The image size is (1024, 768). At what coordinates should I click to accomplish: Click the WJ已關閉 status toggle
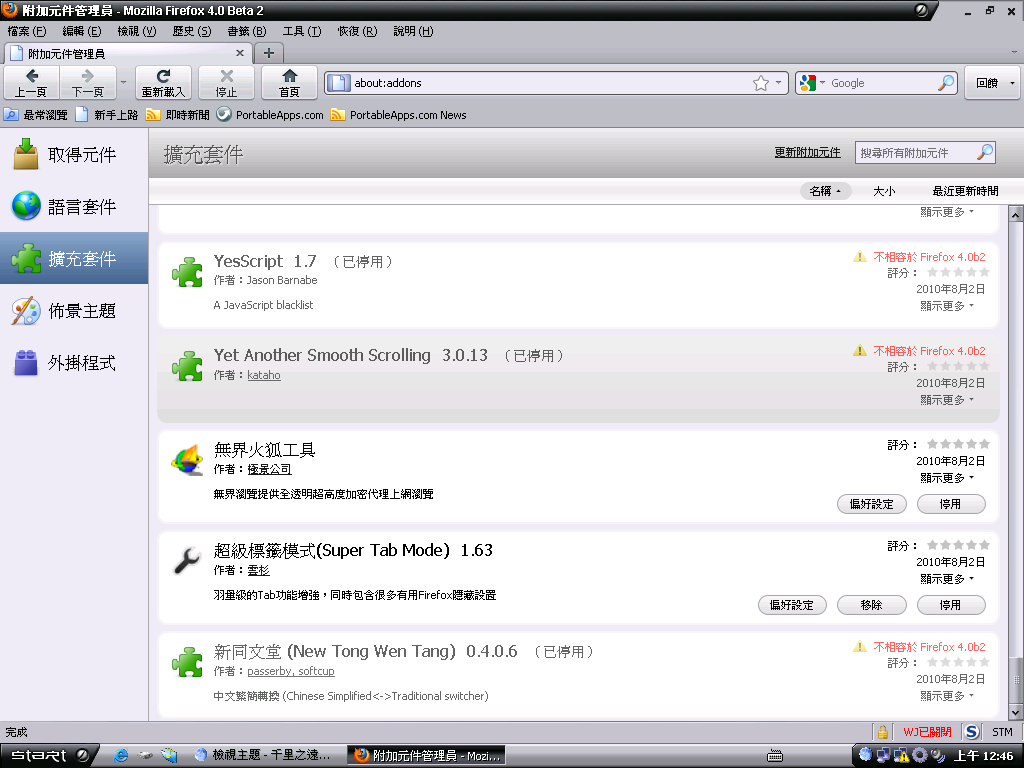click(927, 731)
